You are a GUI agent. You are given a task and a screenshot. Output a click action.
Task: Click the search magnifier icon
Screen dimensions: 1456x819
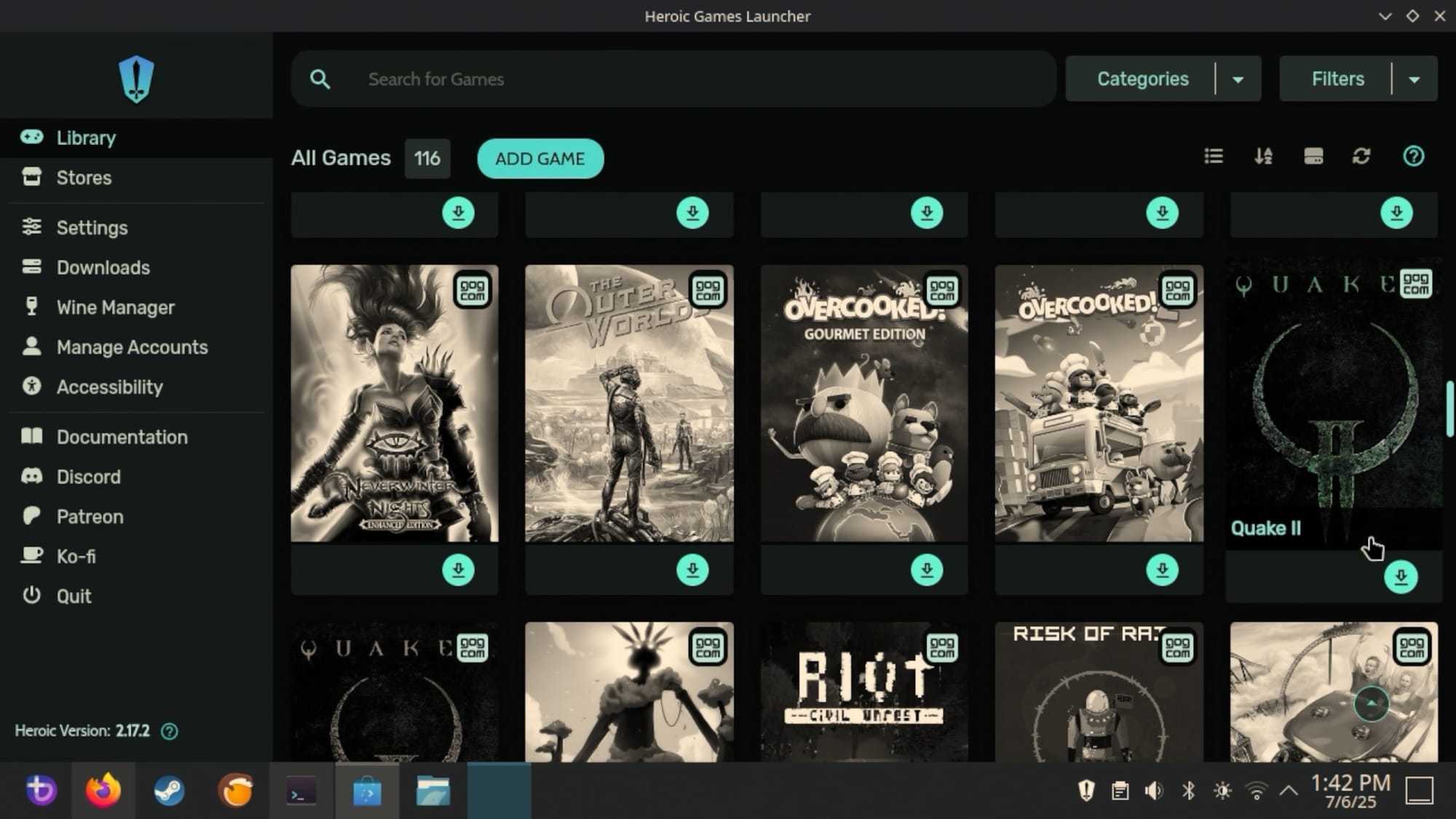(320, 79)
